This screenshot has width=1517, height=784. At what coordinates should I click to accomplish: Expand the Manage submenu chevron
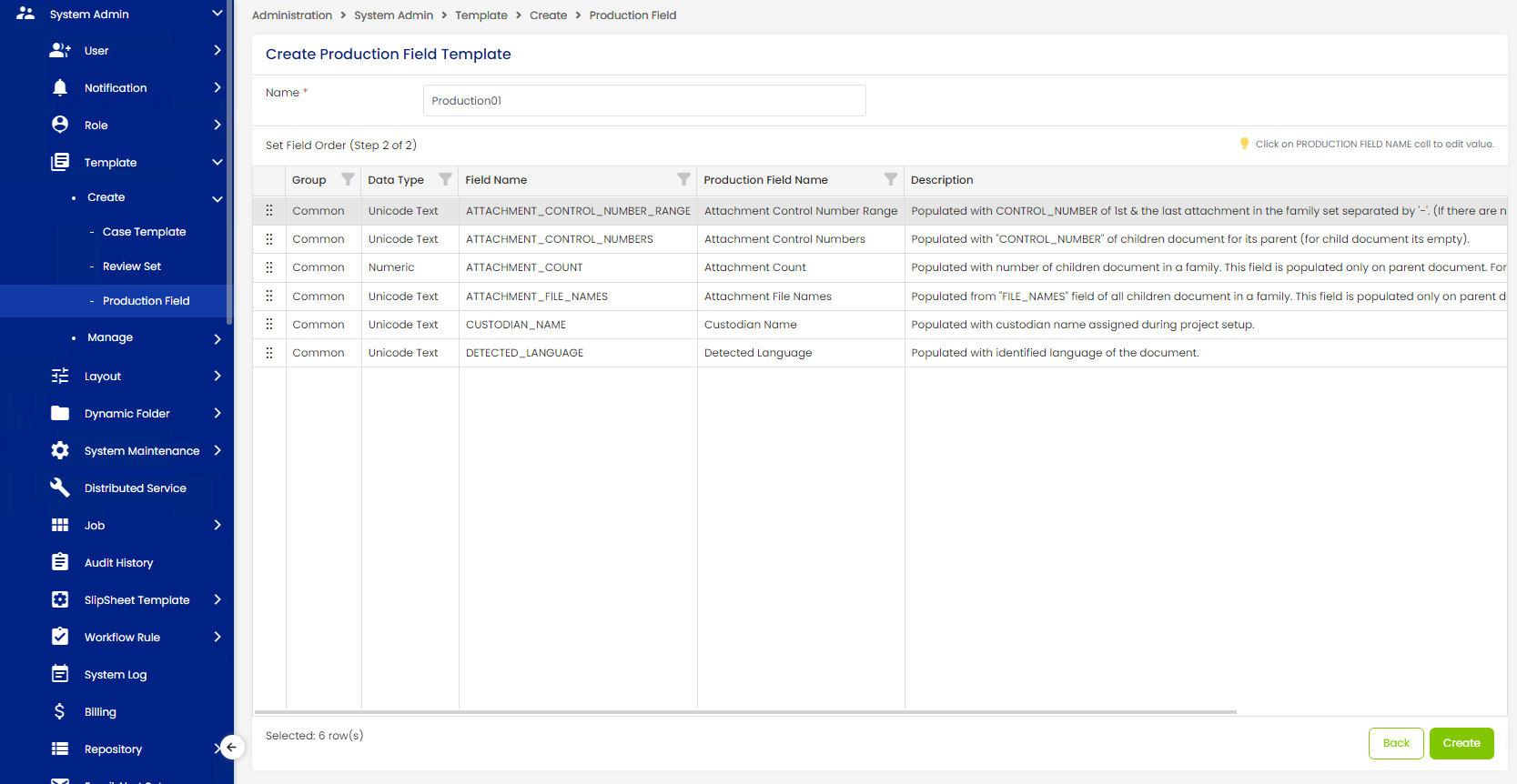217,338
